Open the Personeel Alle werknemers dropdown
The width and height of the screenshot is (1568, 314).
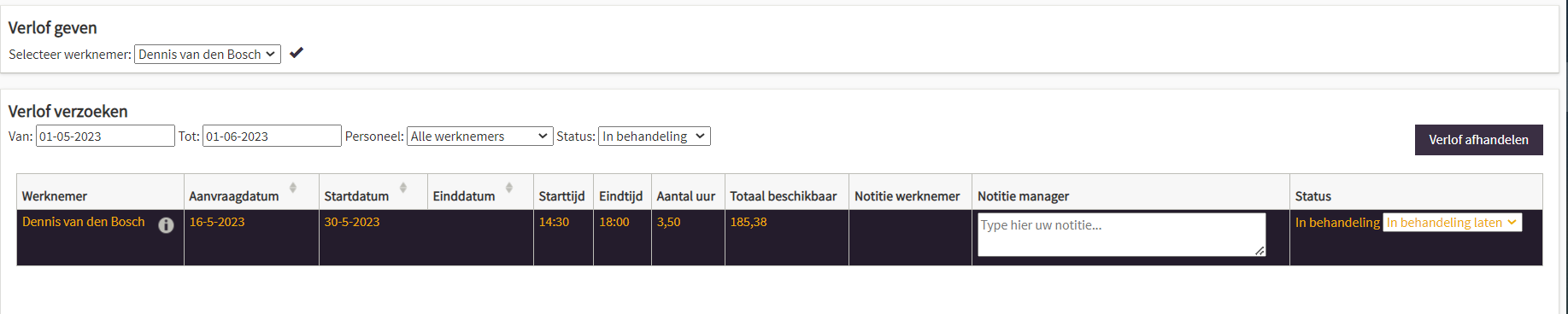[480, 137]
